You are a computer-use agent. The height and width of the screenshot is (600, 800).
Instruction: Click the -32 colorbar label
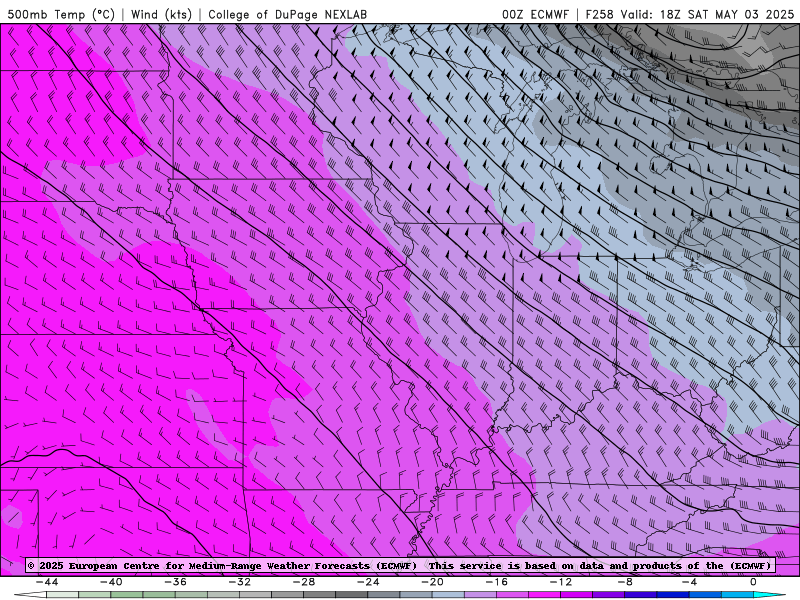(239, 582)
